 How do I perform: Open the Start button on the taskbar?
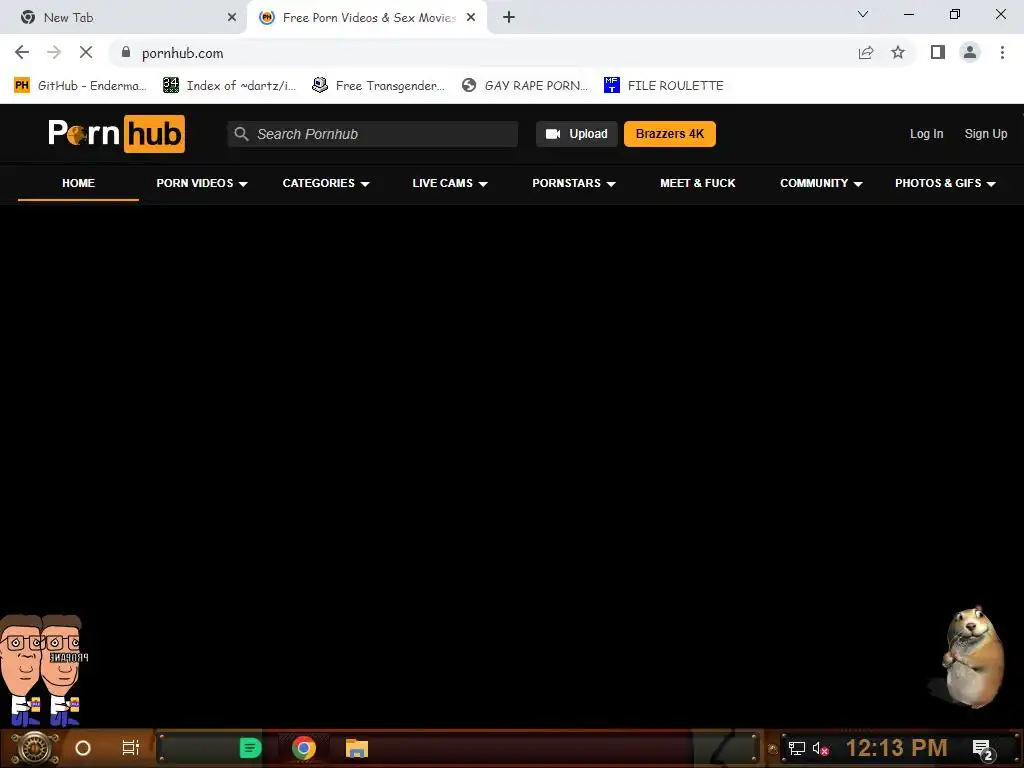[34, 748]
